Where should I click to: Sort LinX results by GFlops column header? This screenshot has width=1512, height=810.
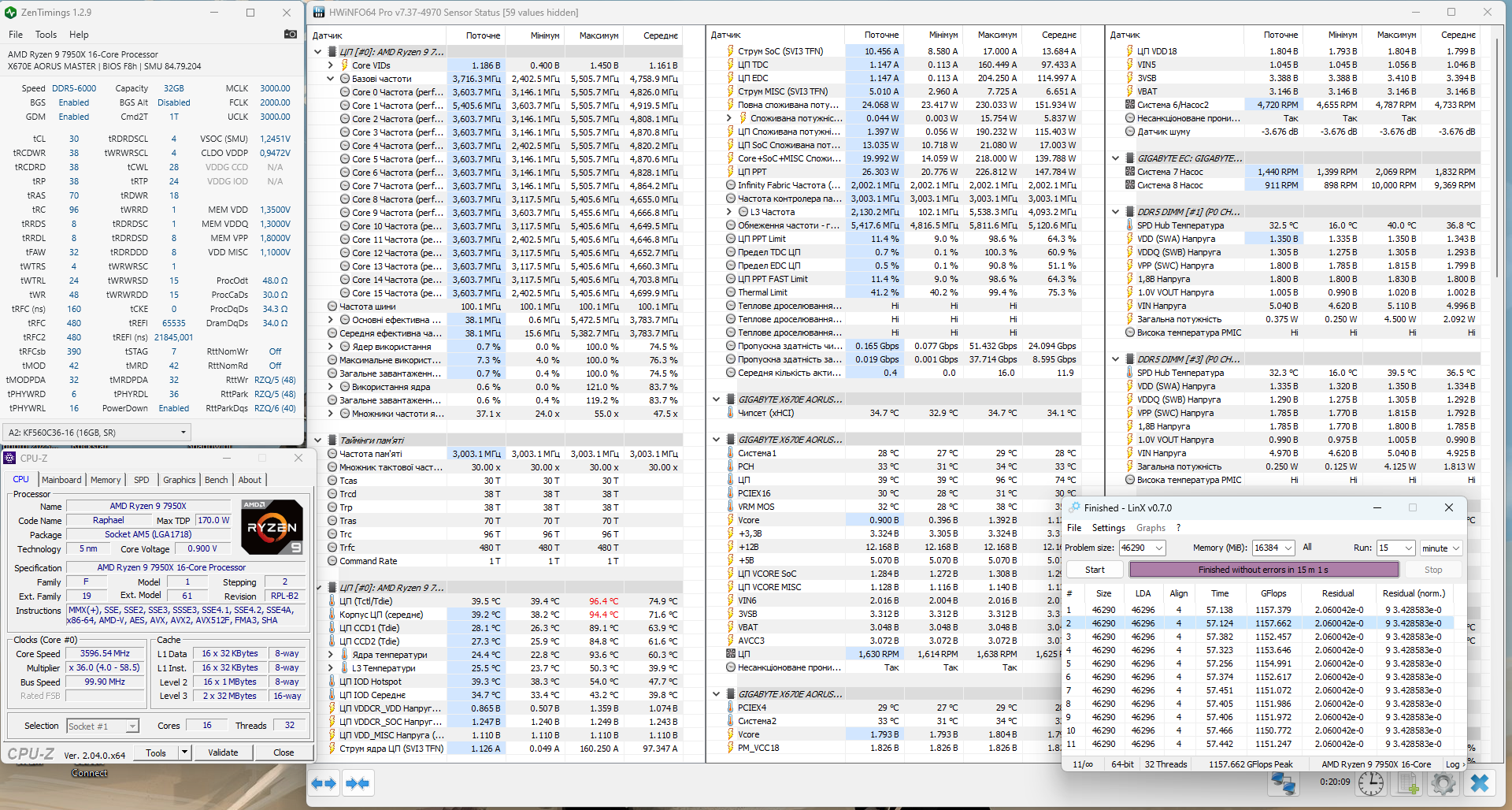click(1273, 593)
